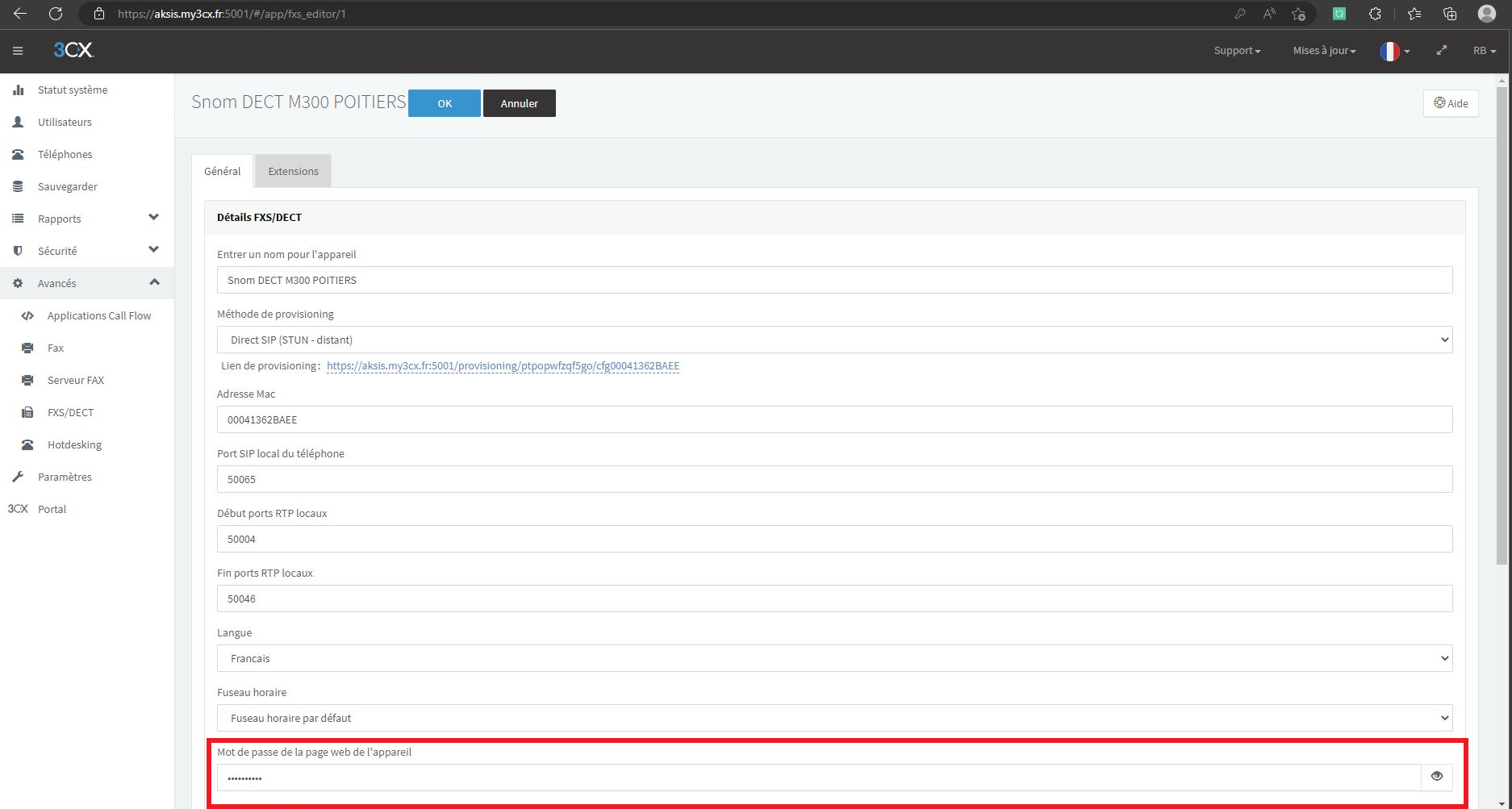The height and width of the screenshot is (809, 1512).
Task: Click the 3CX Portal icon in sidebar
Action: click(x=18, y=509)
